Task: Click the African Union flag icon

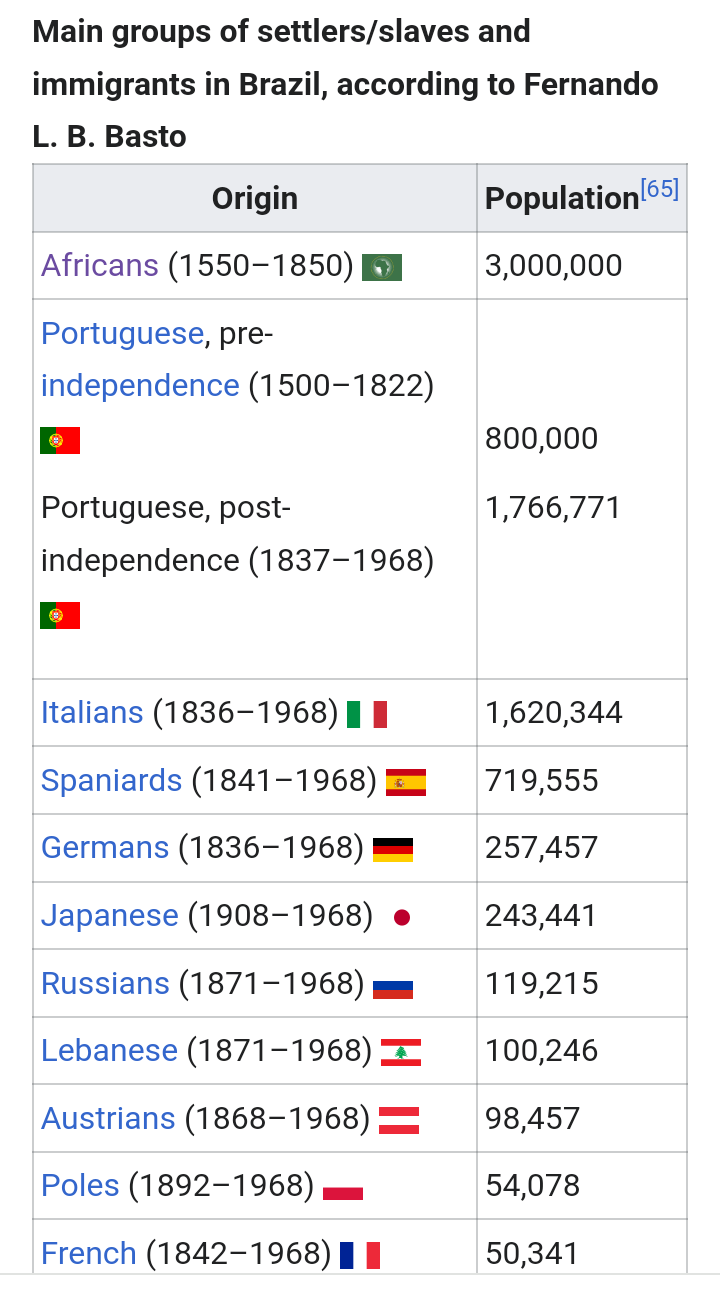Action: tap(382, 267)
